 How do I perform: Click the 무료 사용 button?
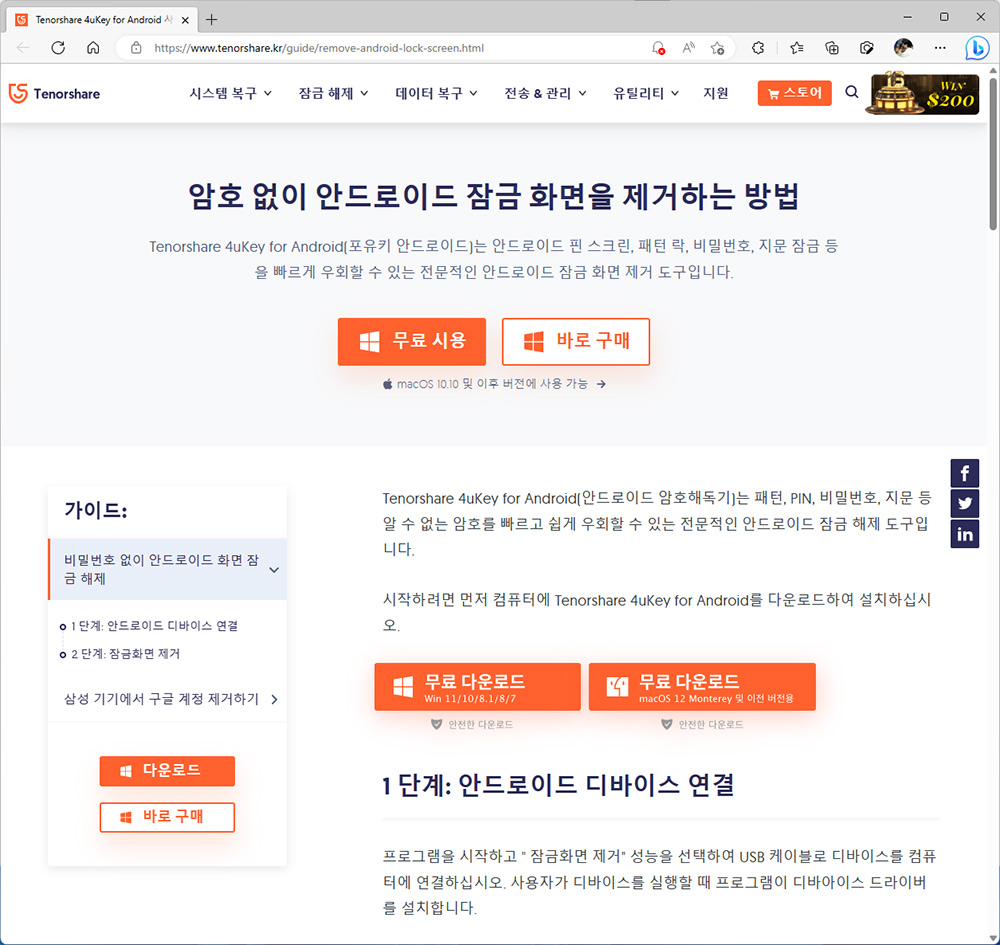click(x=412, y=342)
